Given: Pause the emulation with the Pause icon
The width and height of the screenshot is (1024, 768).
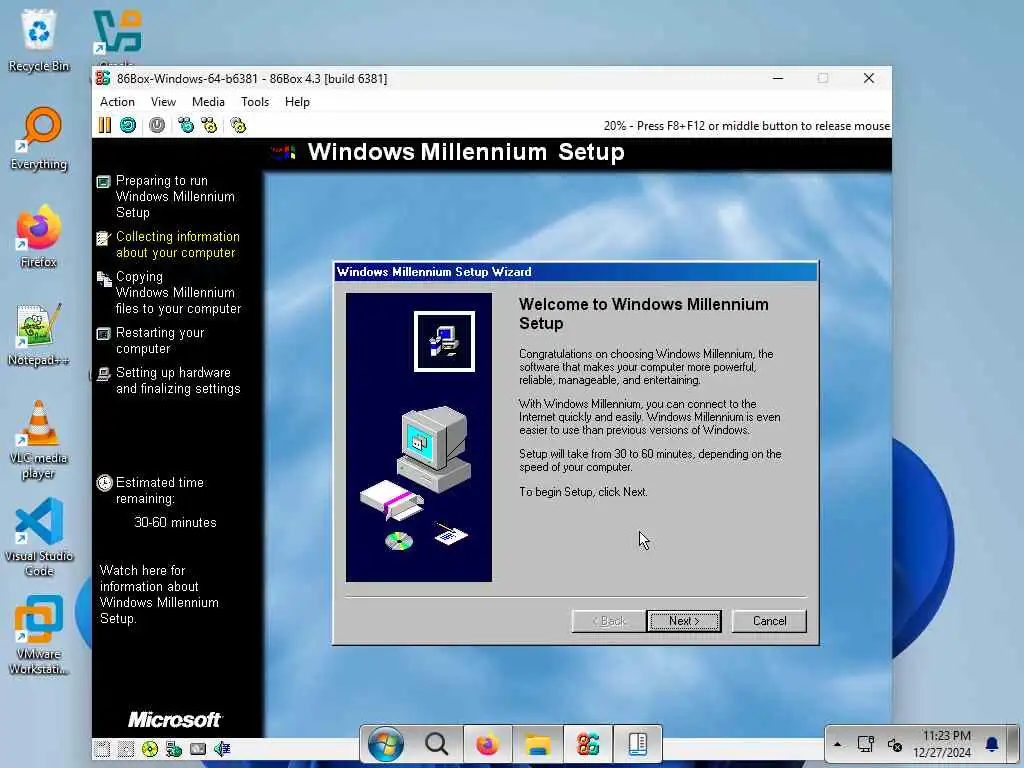Looking at the screenshot, I should (x=104, y=125).
